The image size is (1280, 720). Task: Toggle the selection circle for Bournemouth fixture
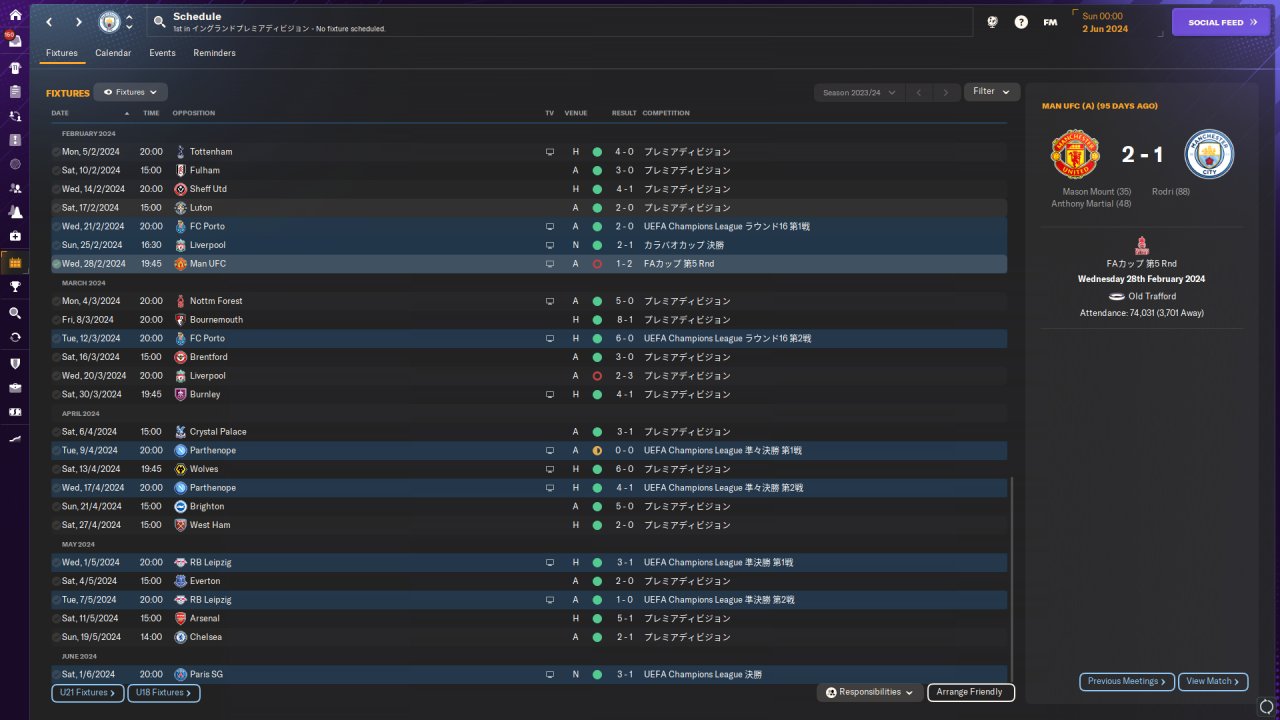tap(57, 320)
